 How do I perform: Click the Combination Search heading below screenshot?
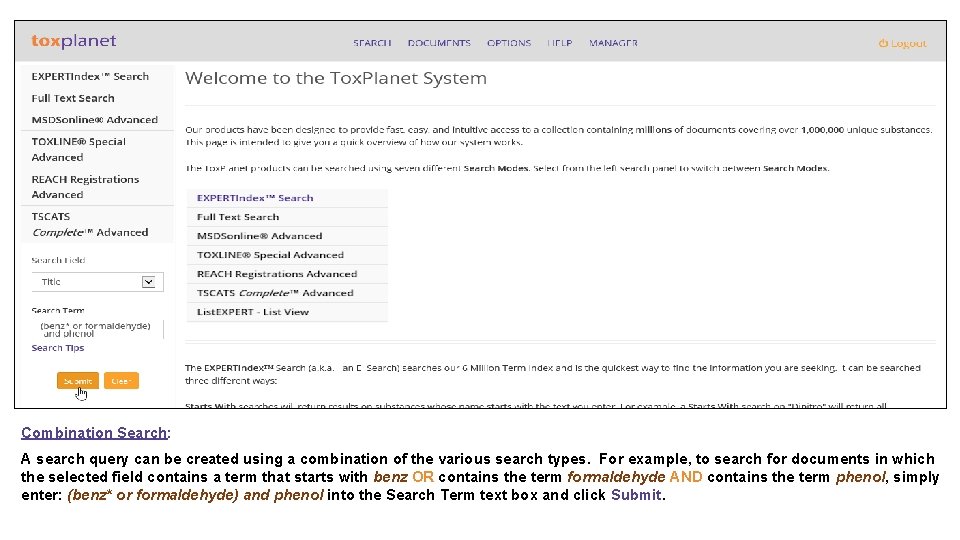click(94, 433)
